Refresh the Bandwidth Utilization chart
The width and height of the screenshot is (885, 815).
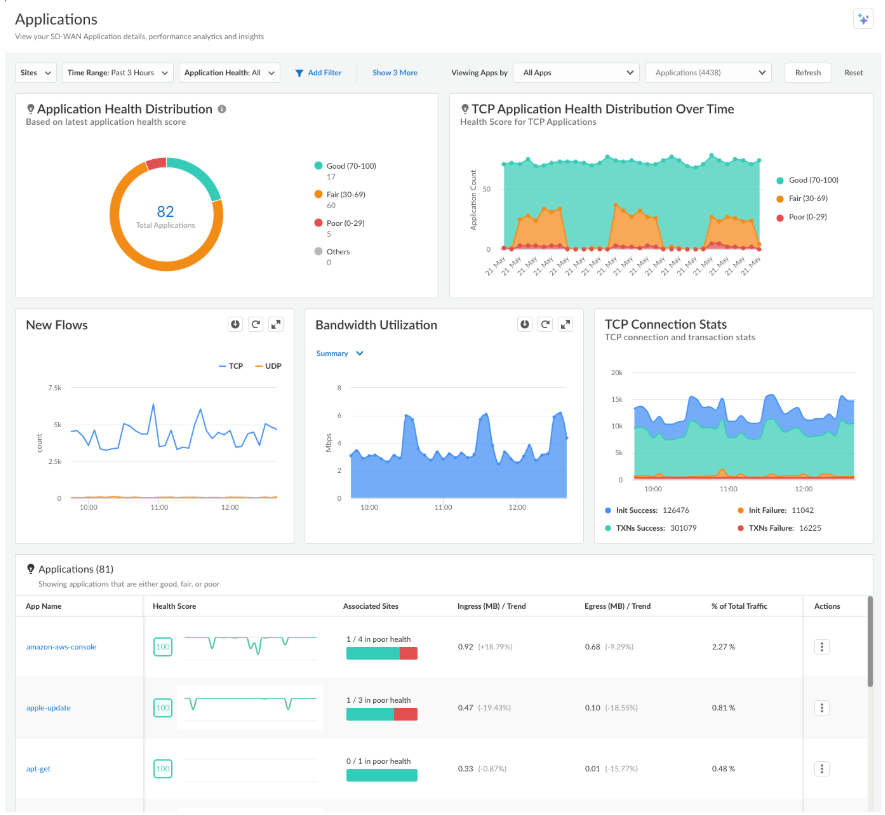point(545,325)
